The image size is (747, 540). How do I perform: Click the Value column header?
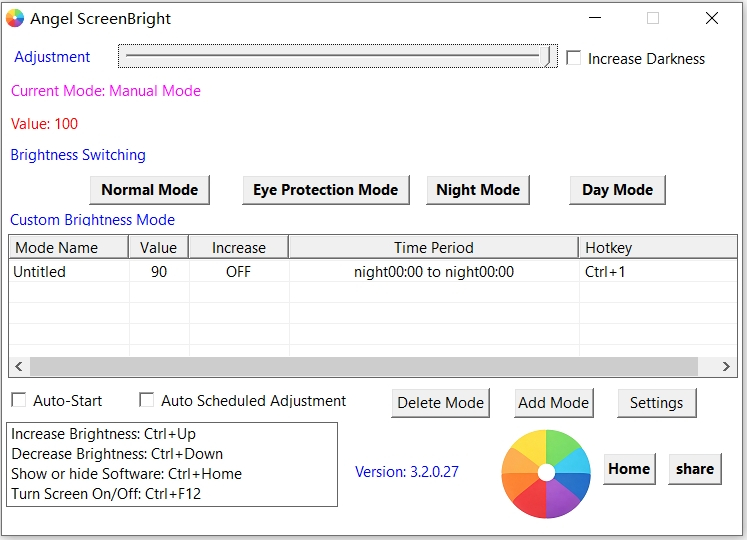point(159,247)
